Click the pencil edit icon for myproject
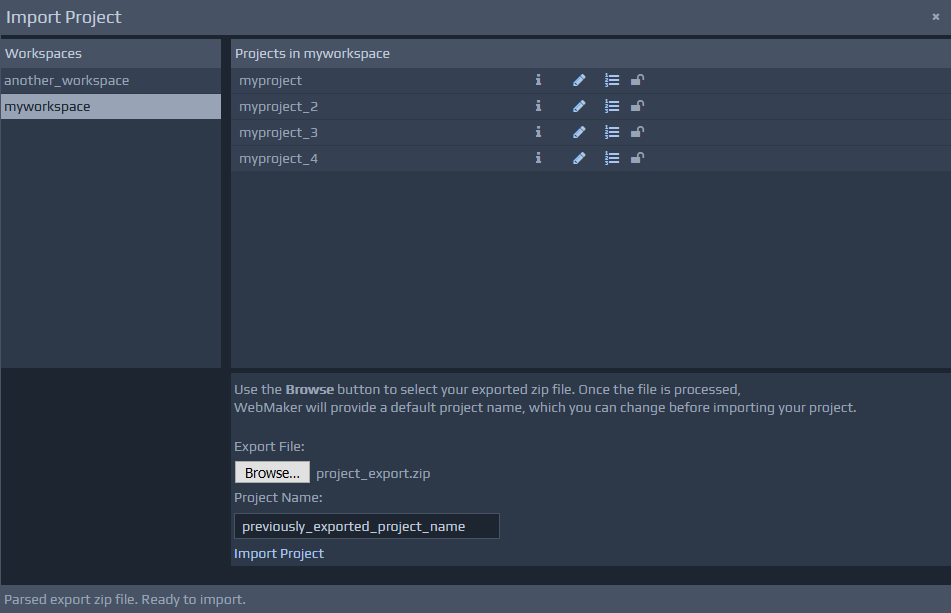The width and height of the screenshot is (951, 613). pyautogui.click(x=579, y=80)
